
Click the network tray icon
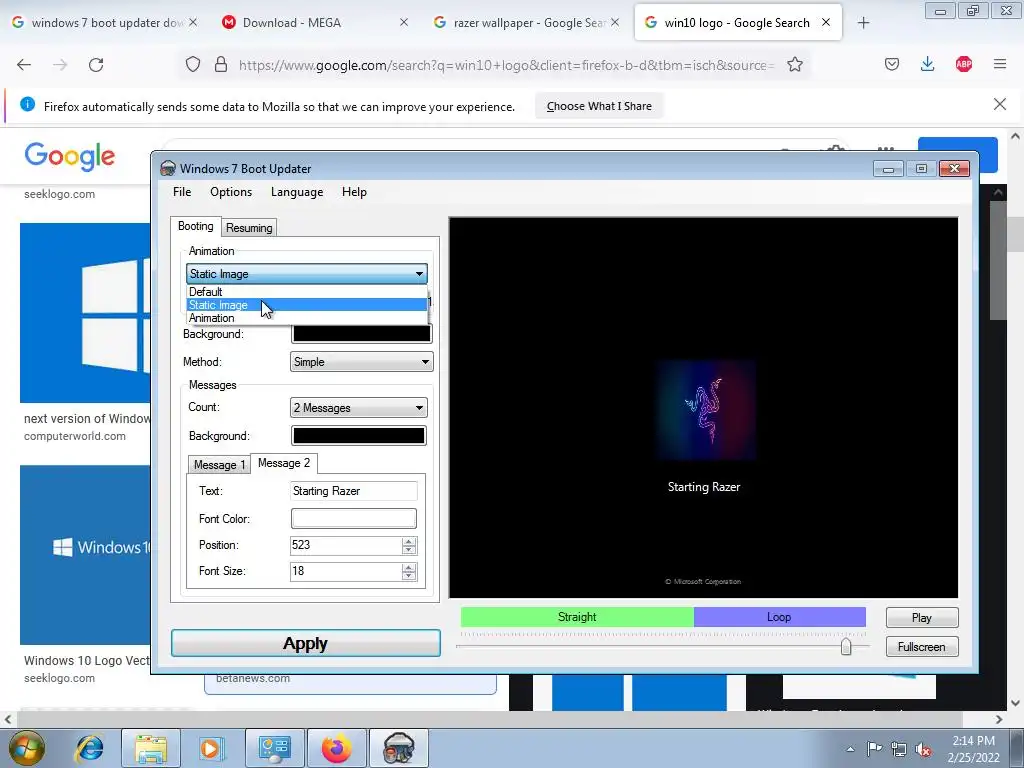(x=899, y=749)
